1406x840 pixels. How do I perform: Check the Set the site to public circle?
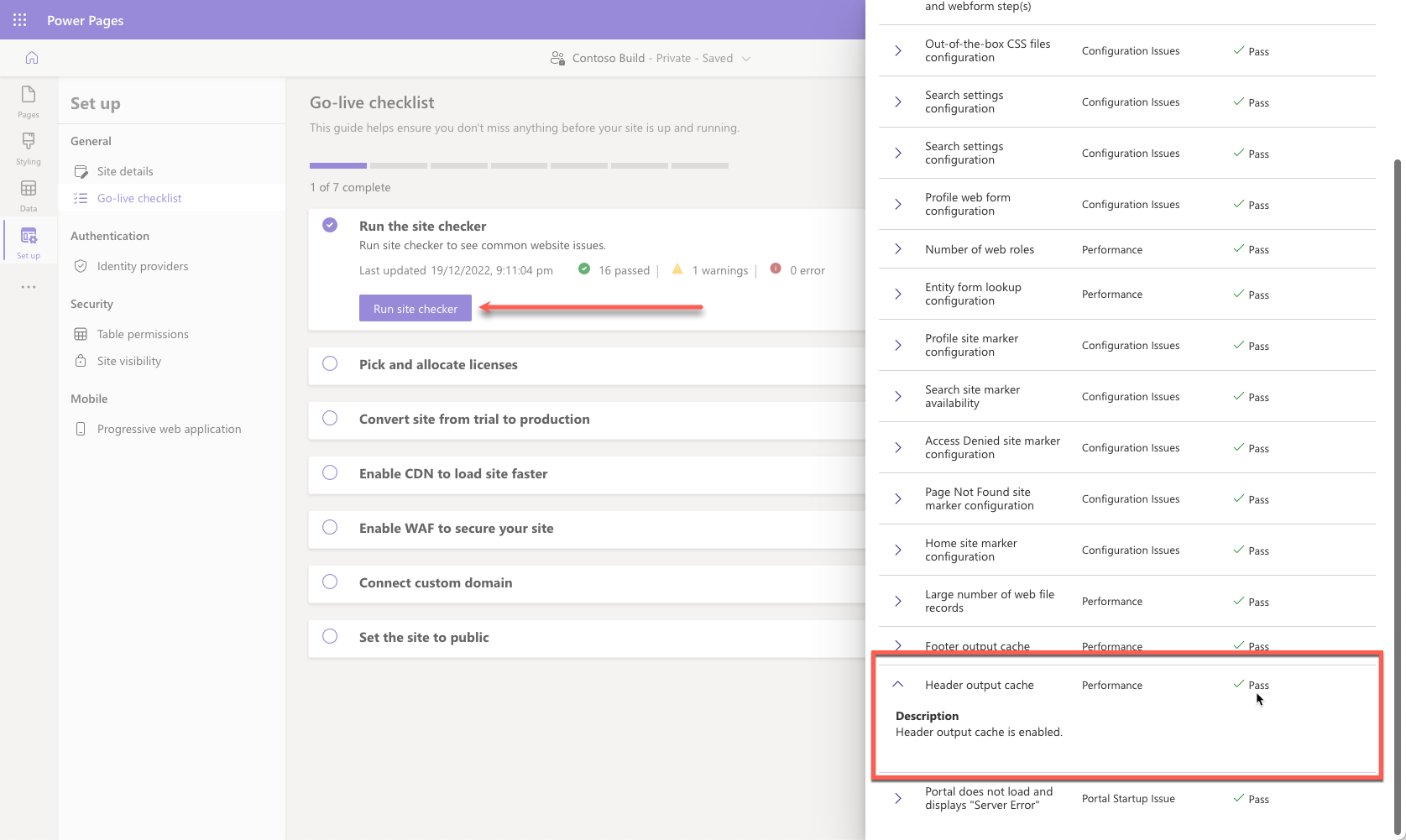click(x=330, y=637)
